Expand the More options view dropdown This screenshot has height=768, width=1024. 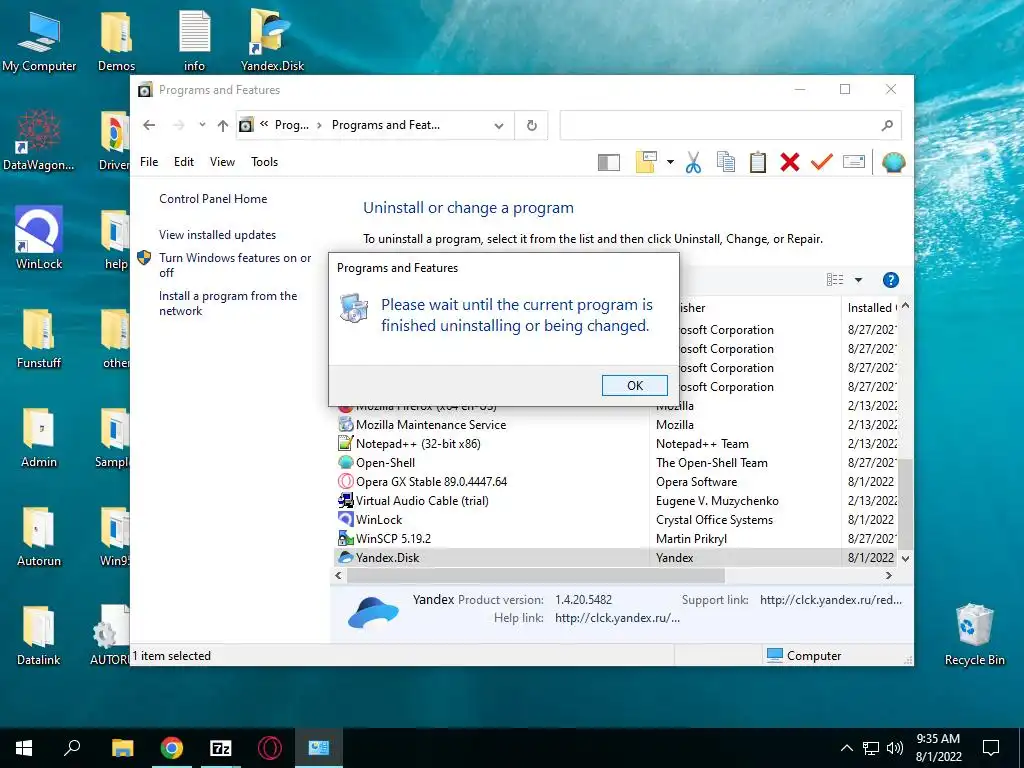pos(859,280)
